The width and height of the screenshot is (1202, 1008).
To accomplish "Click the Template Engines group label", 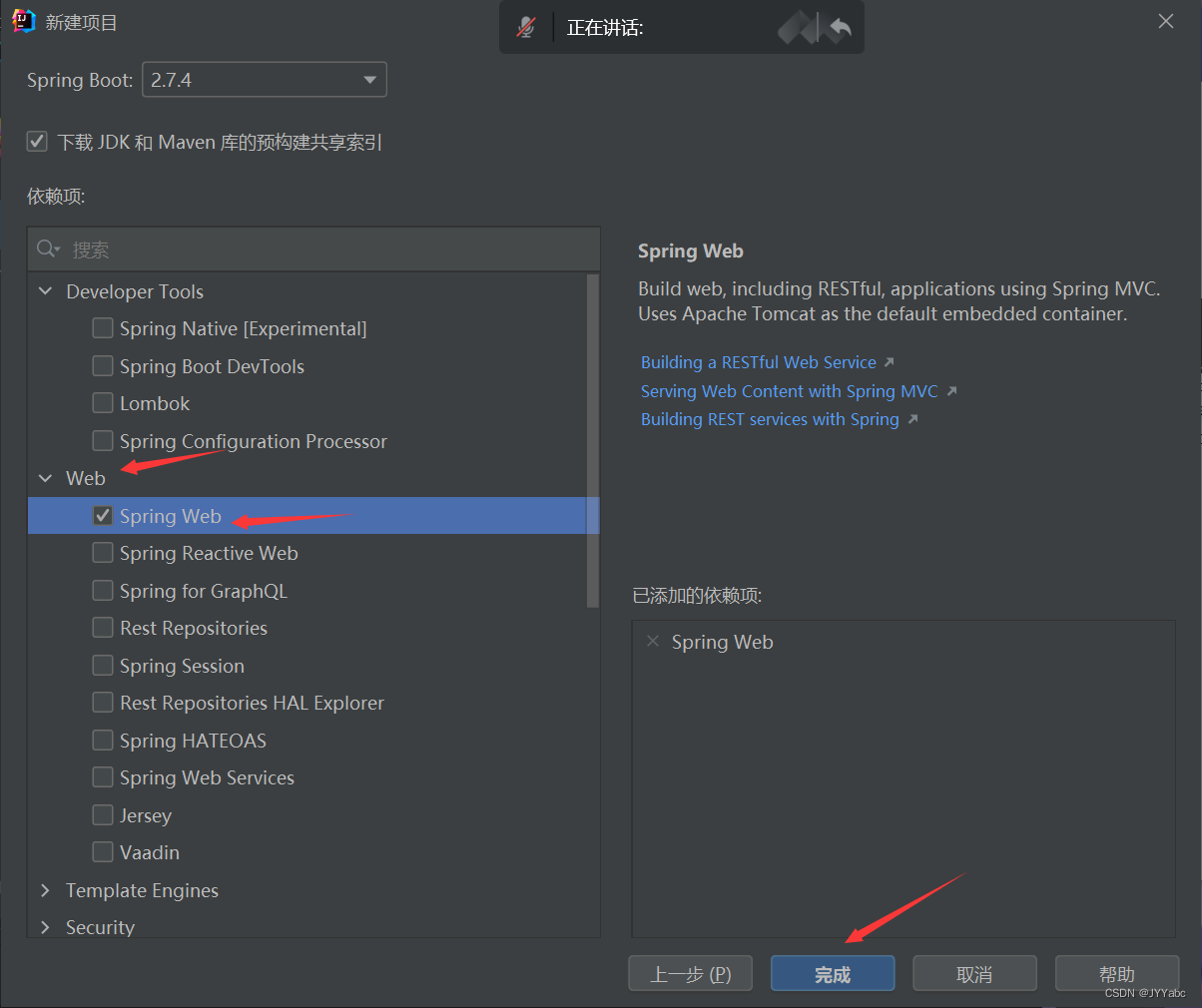I will [x=142, y=890].
